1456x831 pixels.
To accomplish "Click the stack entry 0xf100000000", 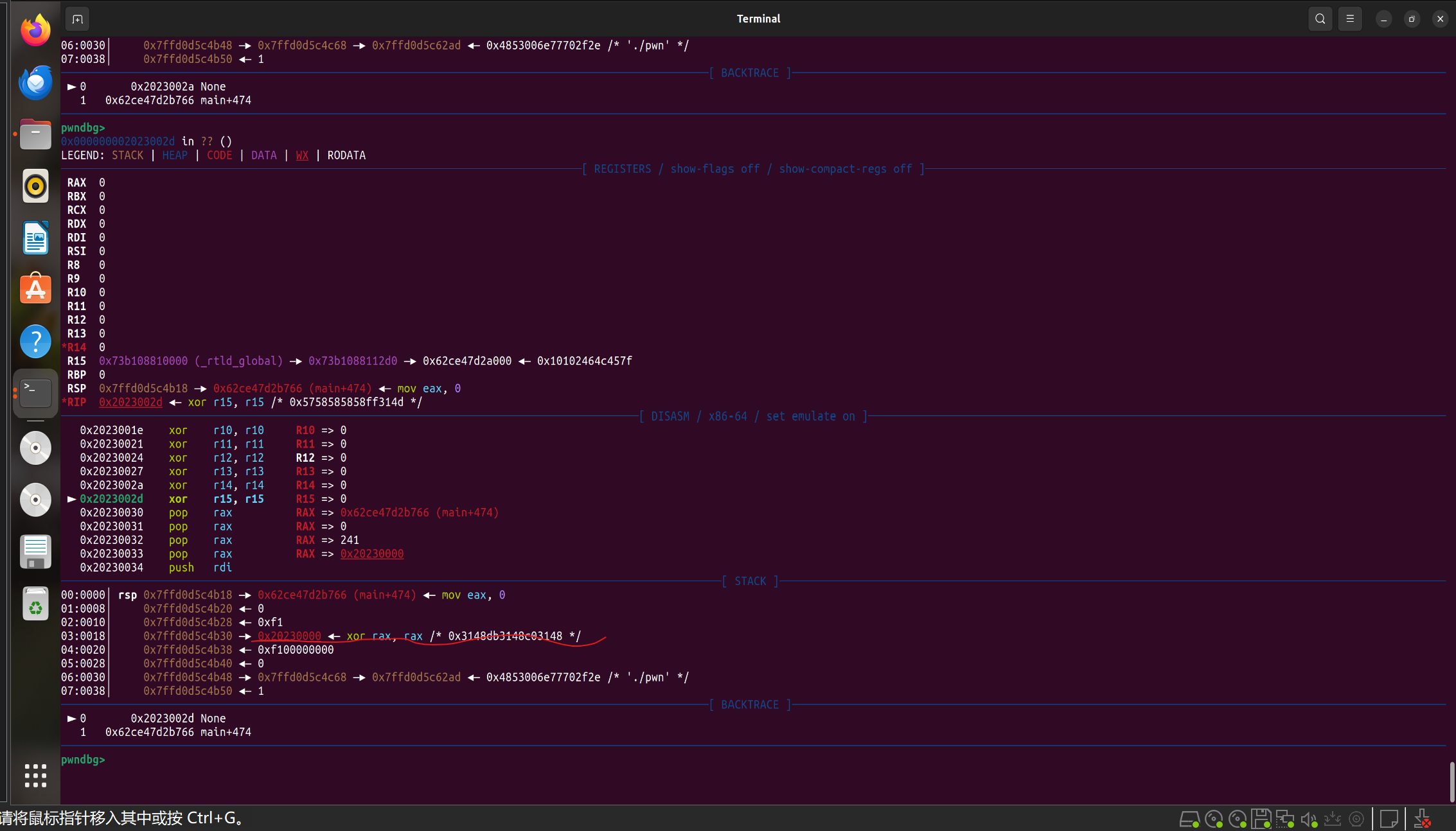I will [296, 650].
